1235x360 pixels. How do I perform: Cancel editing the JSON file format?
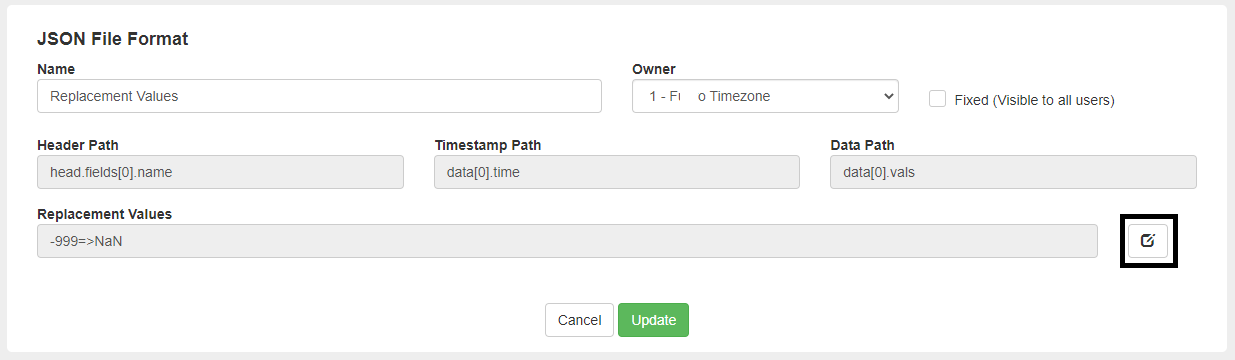pos(579,320)
